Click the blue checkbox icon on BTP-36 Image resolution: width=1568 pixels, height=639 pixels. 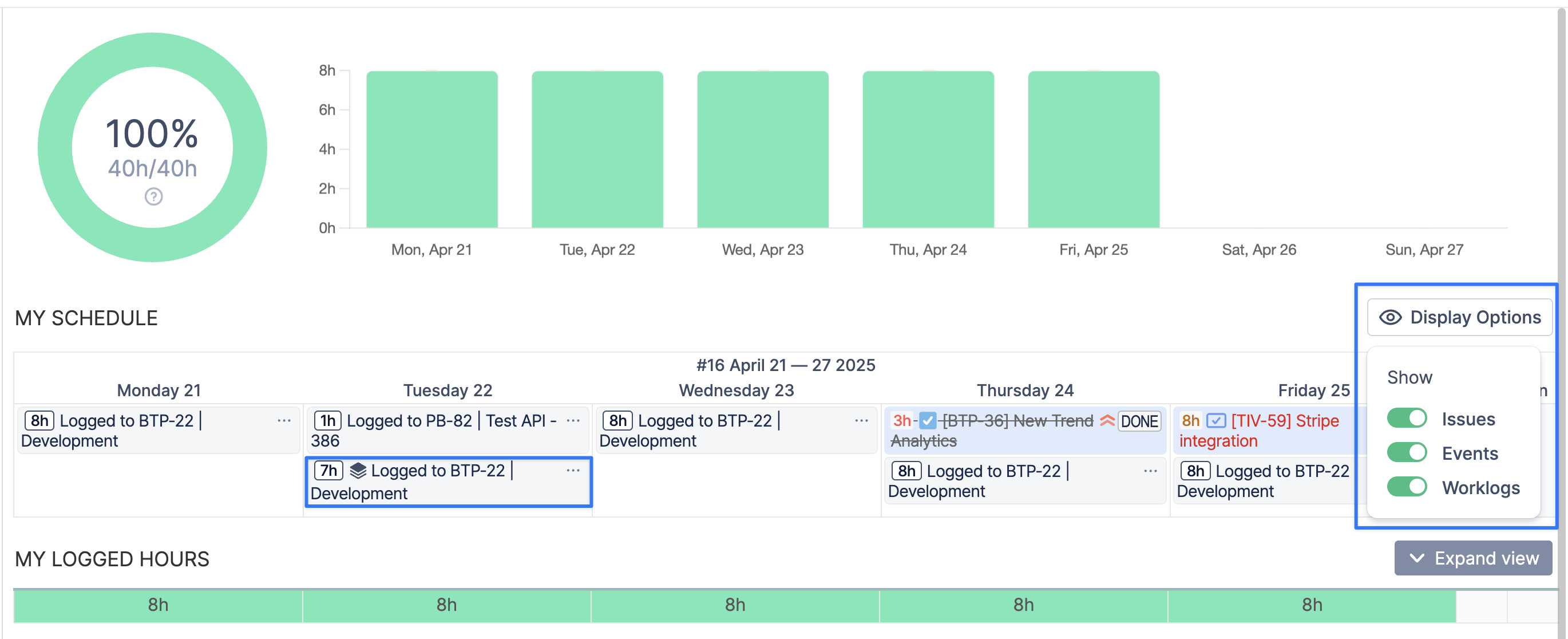928,421
